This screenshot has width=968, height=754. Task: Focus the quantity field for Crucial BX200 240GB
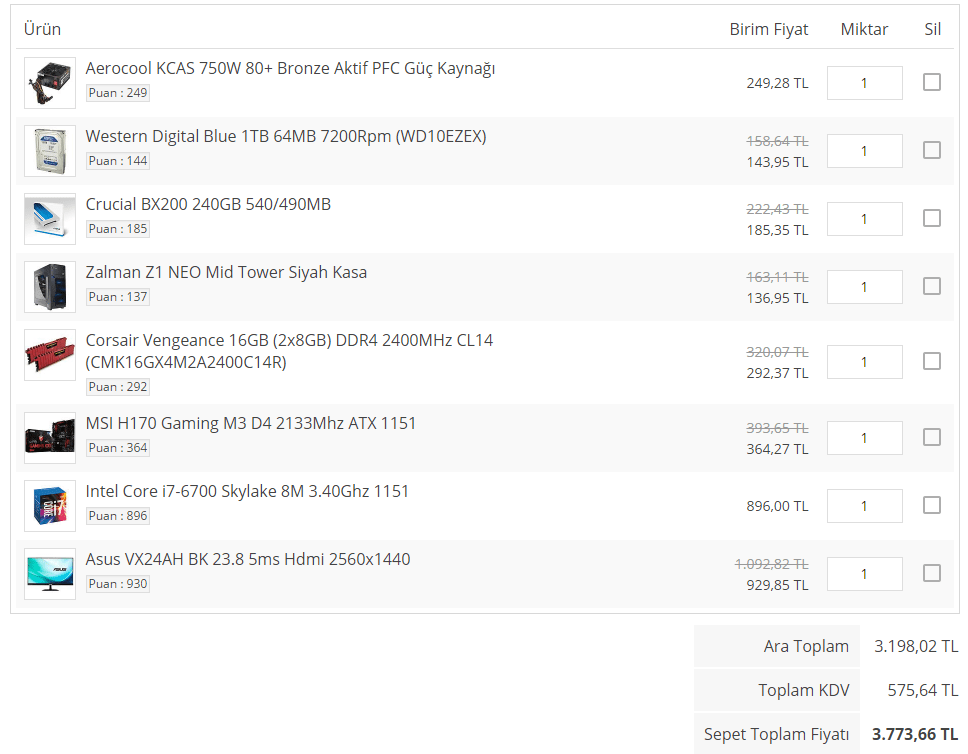coord(864,219)
